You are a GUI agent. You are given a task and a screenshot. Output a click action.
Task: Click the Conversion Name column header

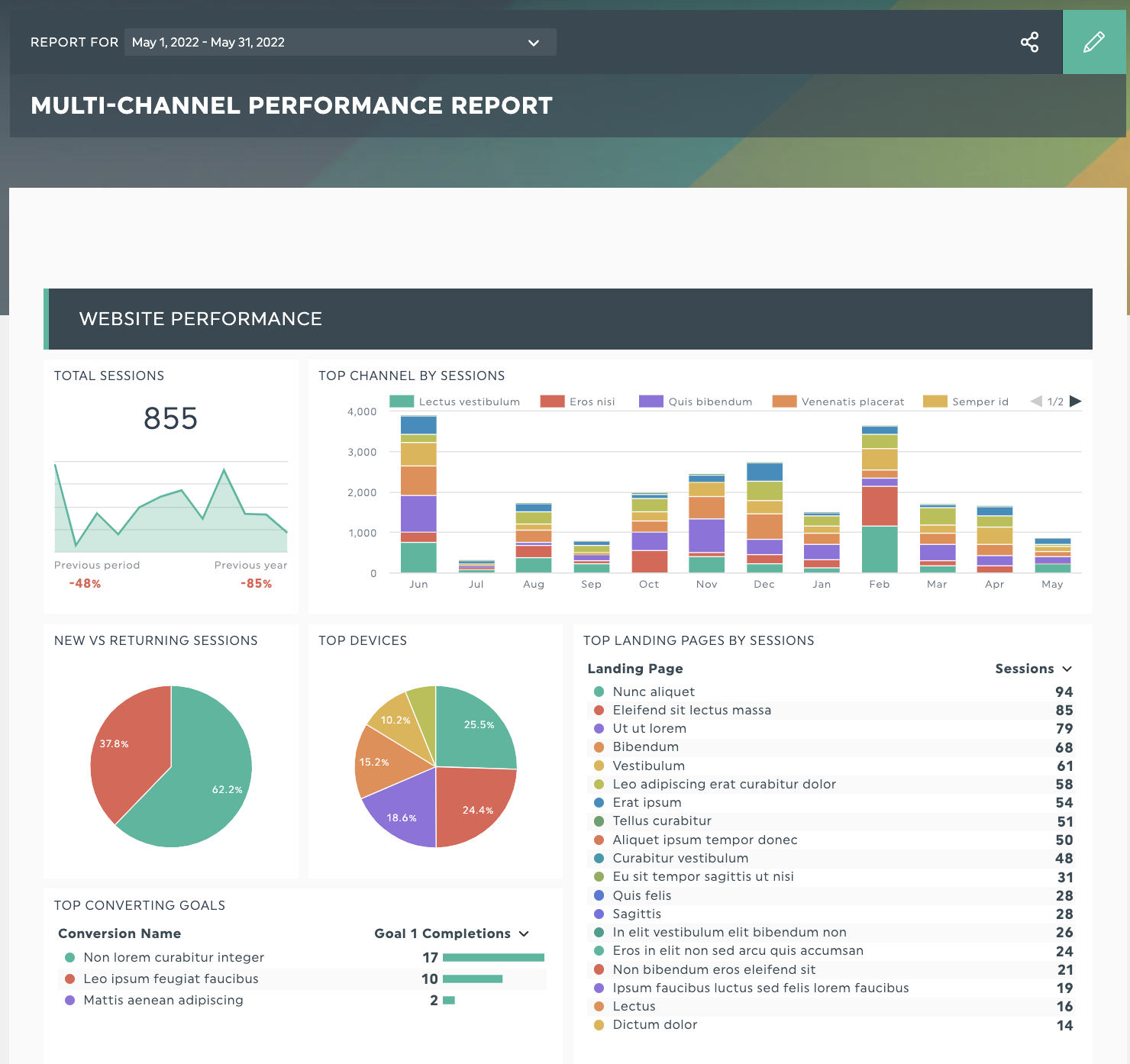(x=120, y=933)
